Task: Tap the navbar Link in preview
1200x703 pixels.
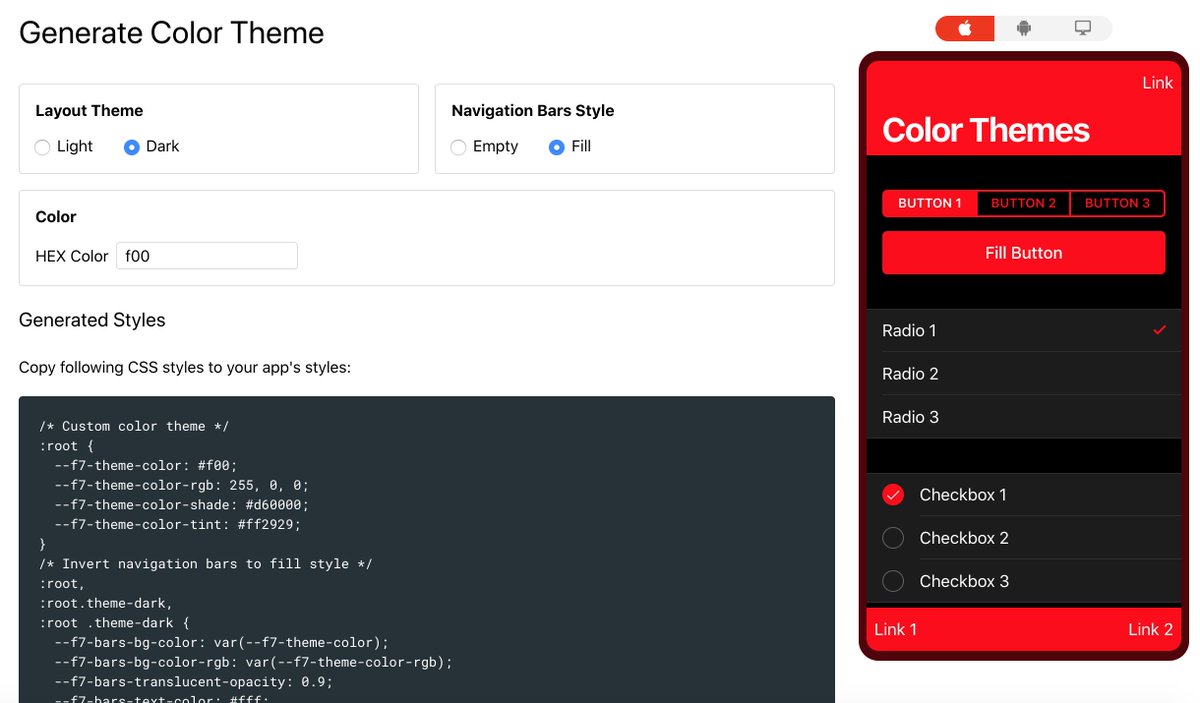Action: (1157, 83)
